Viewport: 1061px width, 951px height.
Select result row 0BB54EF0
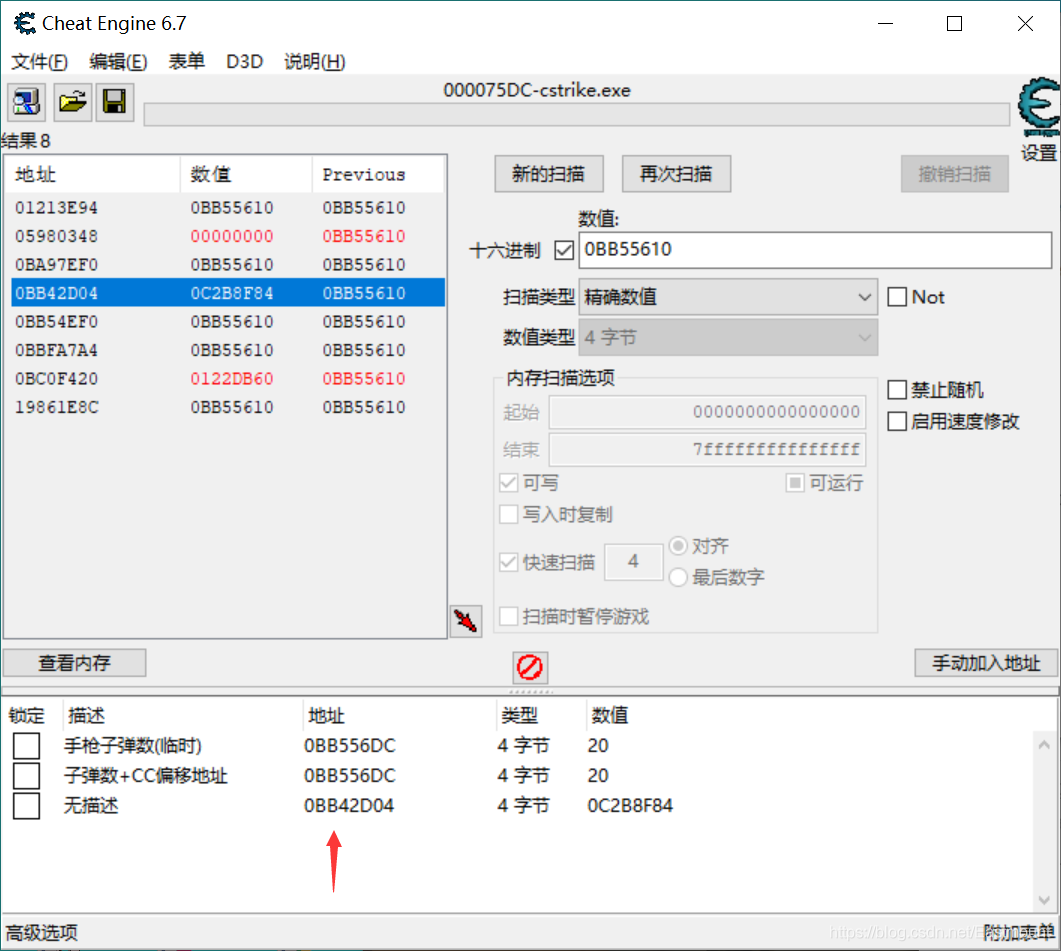pos(227,322)
